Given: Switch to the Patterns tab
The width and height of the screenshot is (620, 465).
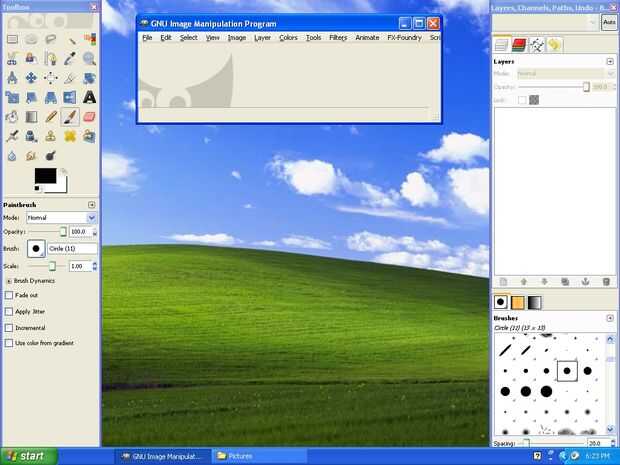Looking at the screenshot, I should (x=518, y=302).
